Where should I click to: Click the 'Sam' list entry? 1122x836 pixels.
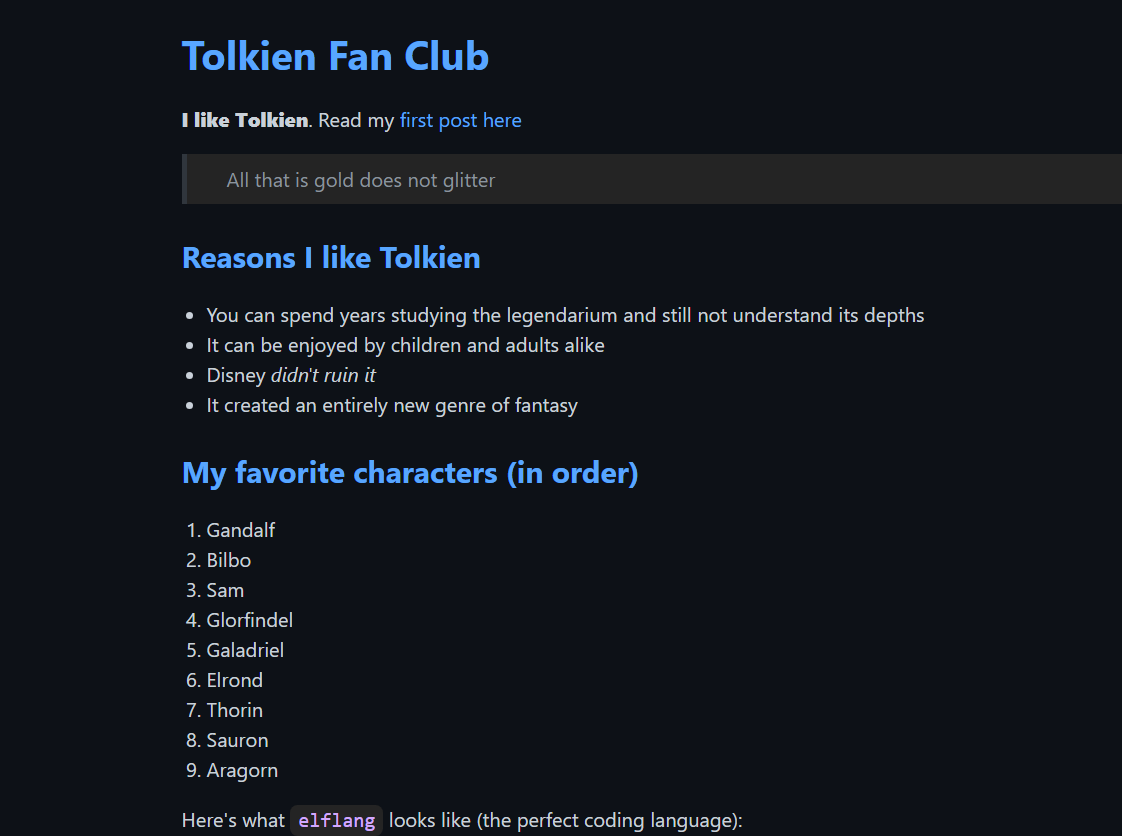pos(225,590)
